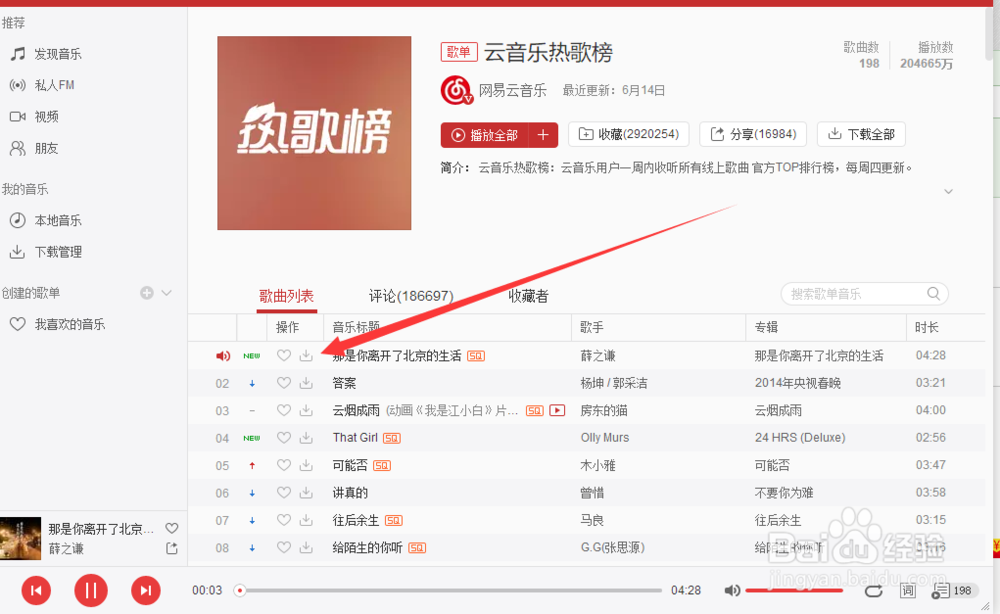The image size is (1000, 614).
Task: Click the now-playing album thumbnail
Action: [x=20, y=538]
